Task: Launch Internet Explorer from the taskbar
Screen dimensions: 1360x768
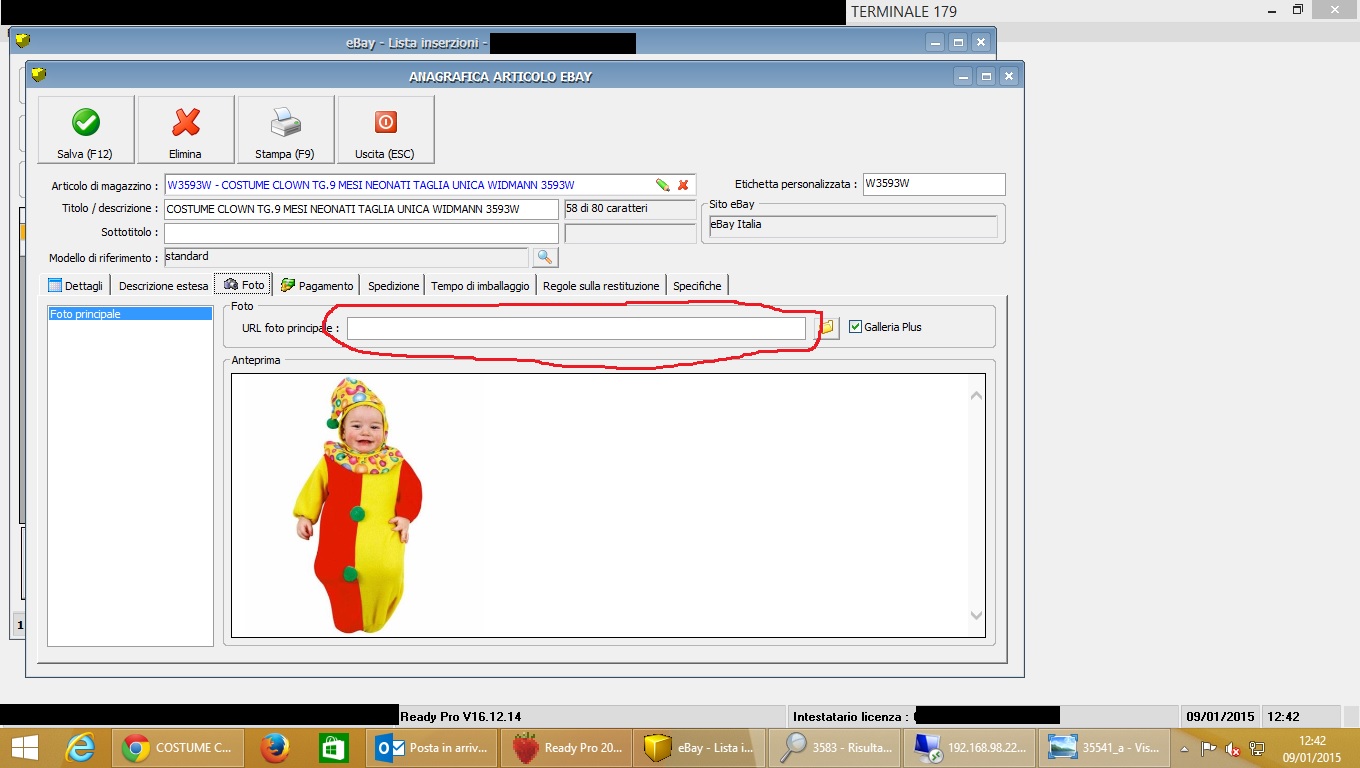Action: click(x=80, y=748)
